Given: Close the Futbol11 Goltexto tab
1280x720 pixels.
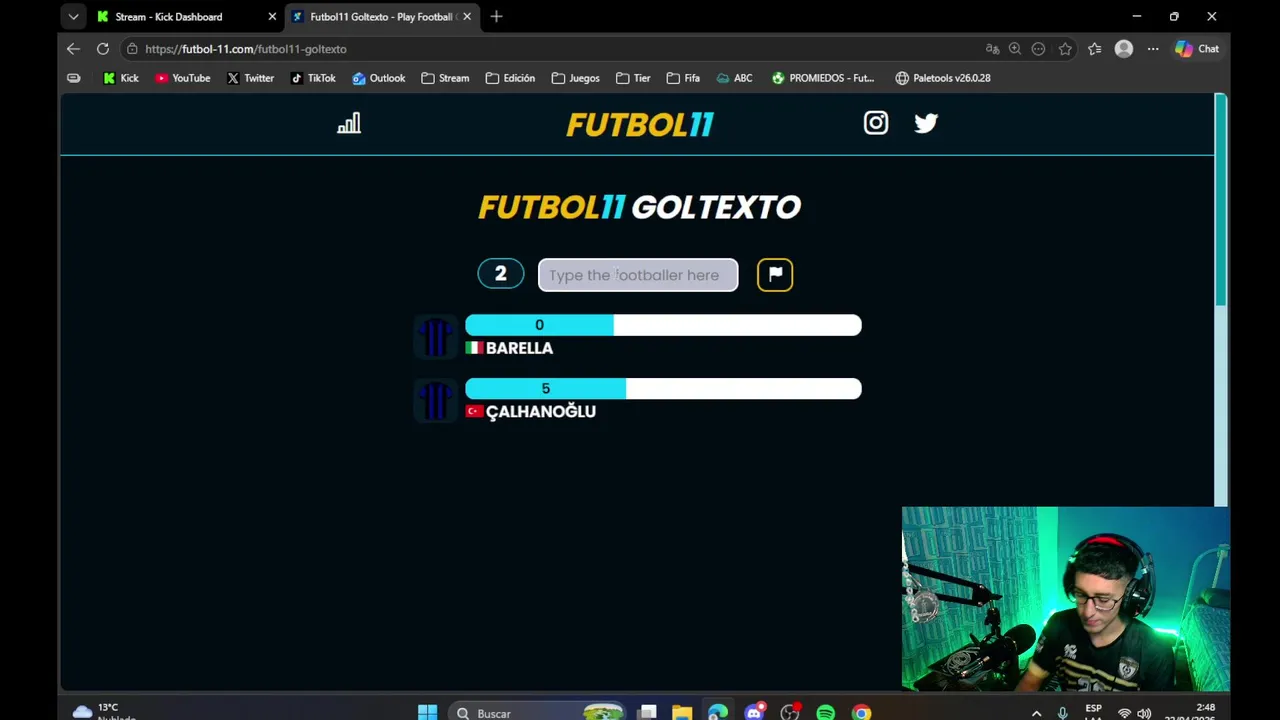Looking at the screenshot, I should [x=467, y=17].
